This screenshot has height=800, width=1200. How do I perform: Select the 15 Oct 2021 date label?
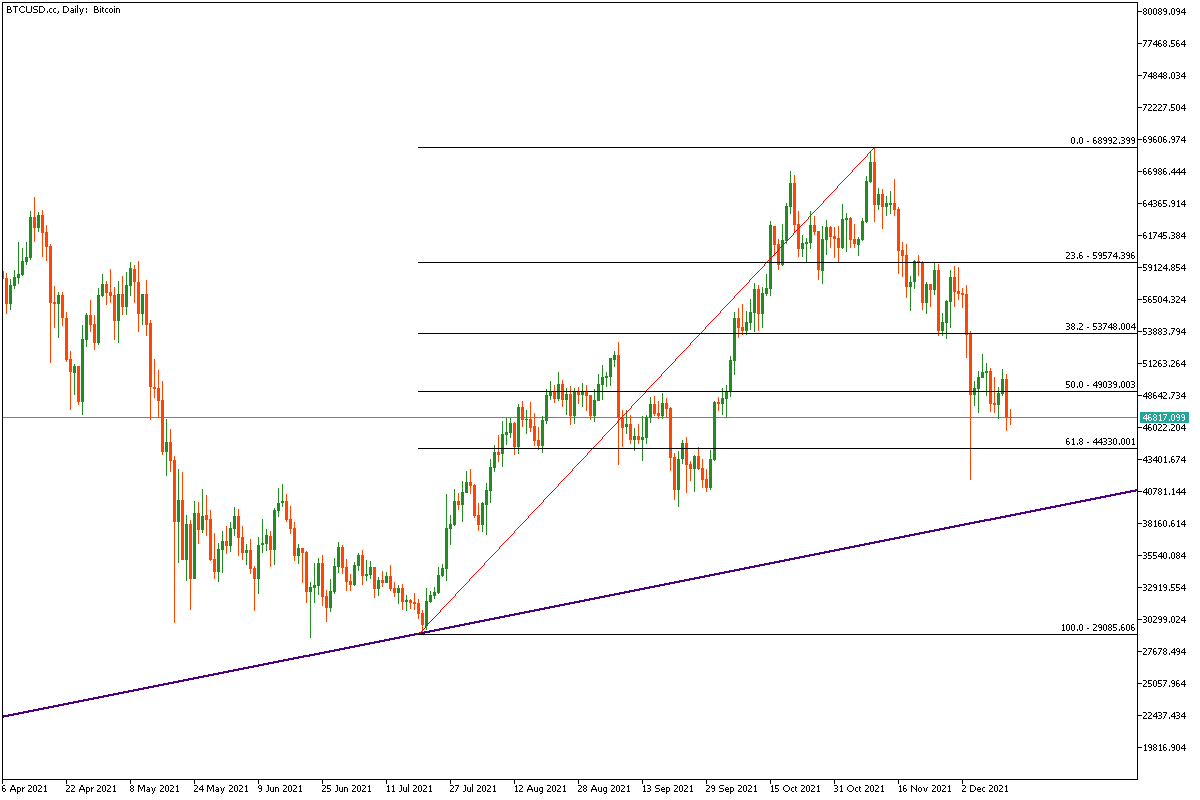pyautogui.click(x=795, y=789)
